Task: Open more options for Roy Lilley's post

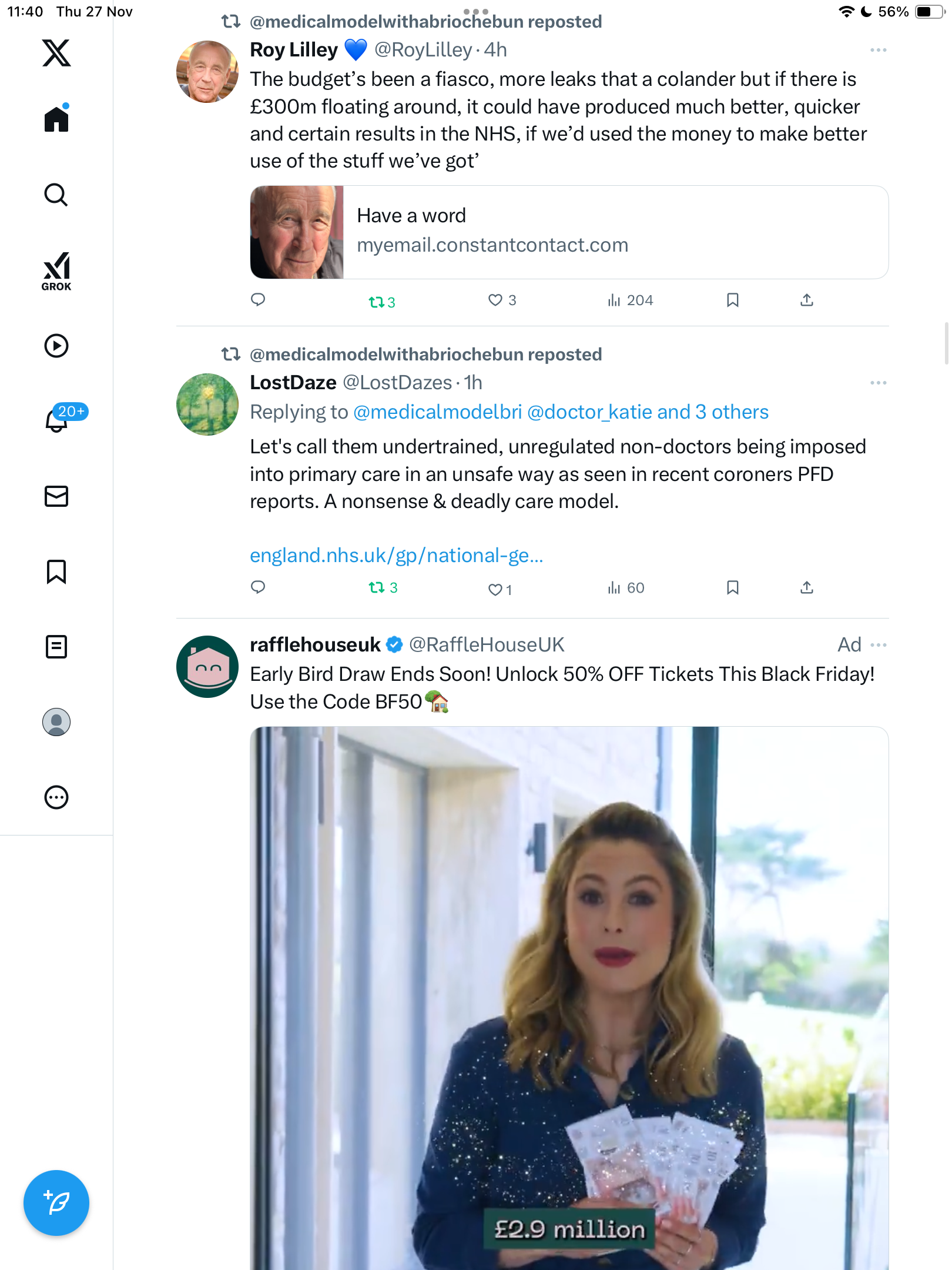Action: pyautogui.click(x=878, y=50)
